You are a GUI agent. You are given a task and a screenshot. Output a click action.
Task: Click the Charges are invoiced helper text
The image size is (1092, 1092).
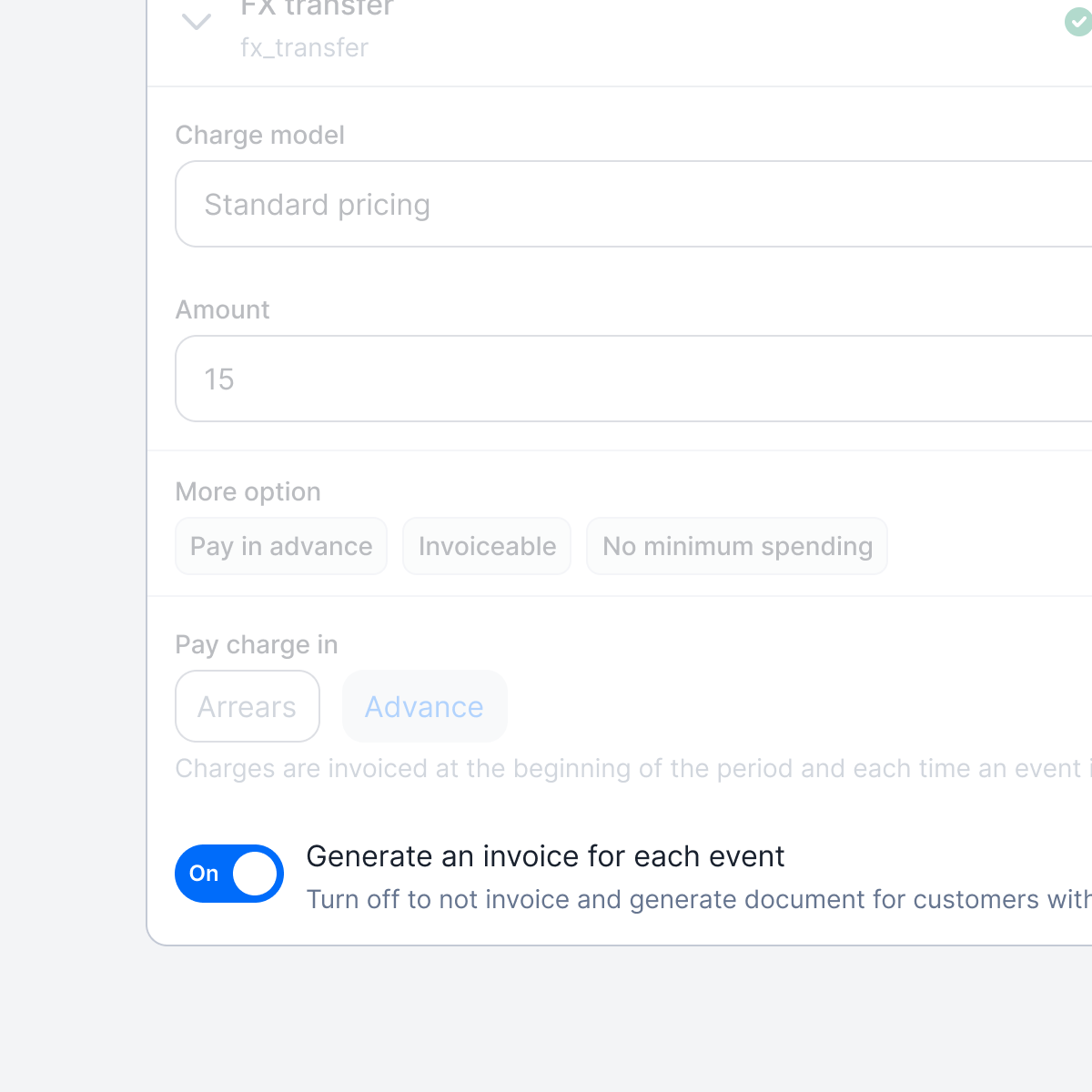tap(633, 768)
